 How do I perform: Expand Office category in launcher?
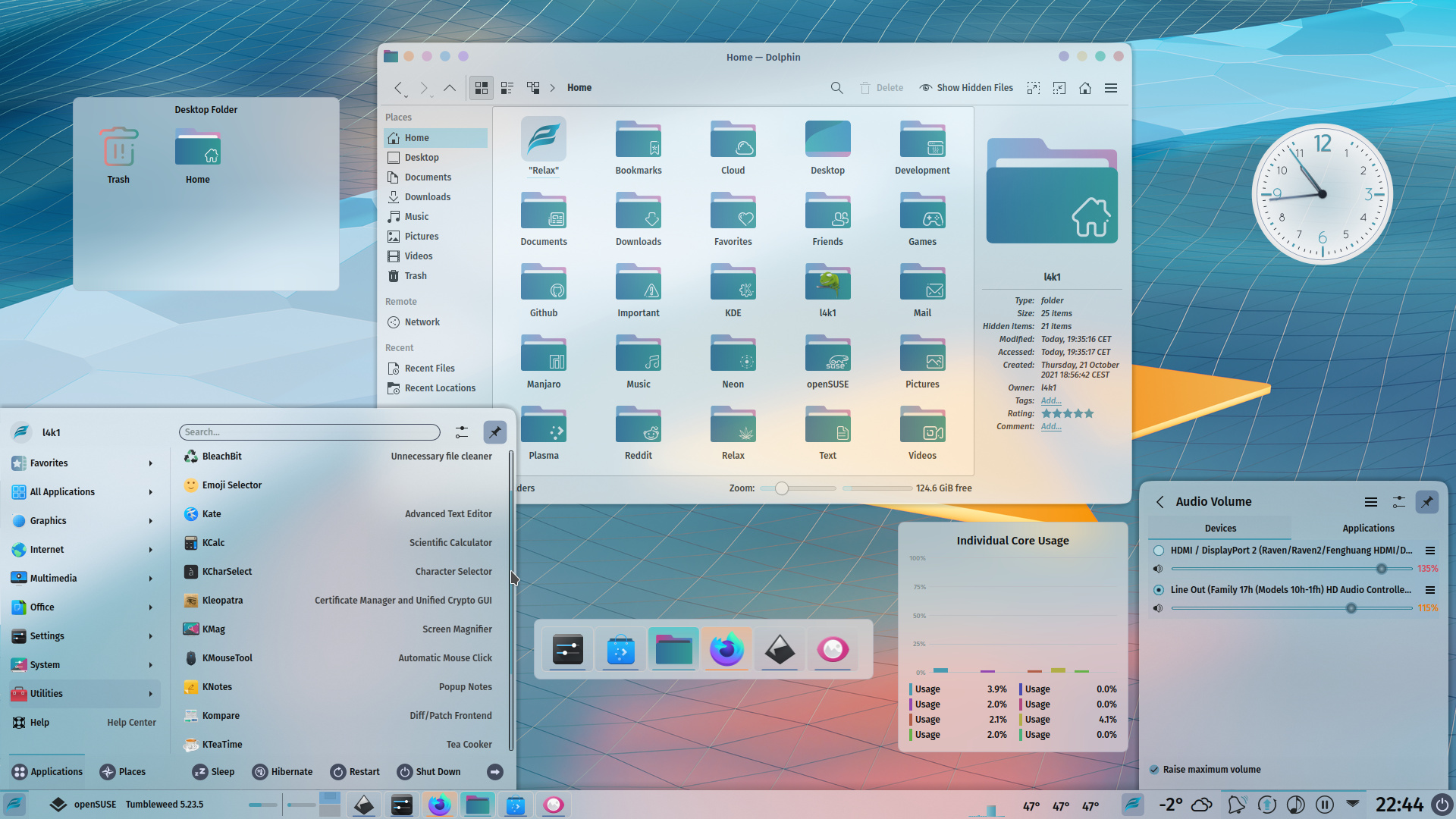point(83,607)
